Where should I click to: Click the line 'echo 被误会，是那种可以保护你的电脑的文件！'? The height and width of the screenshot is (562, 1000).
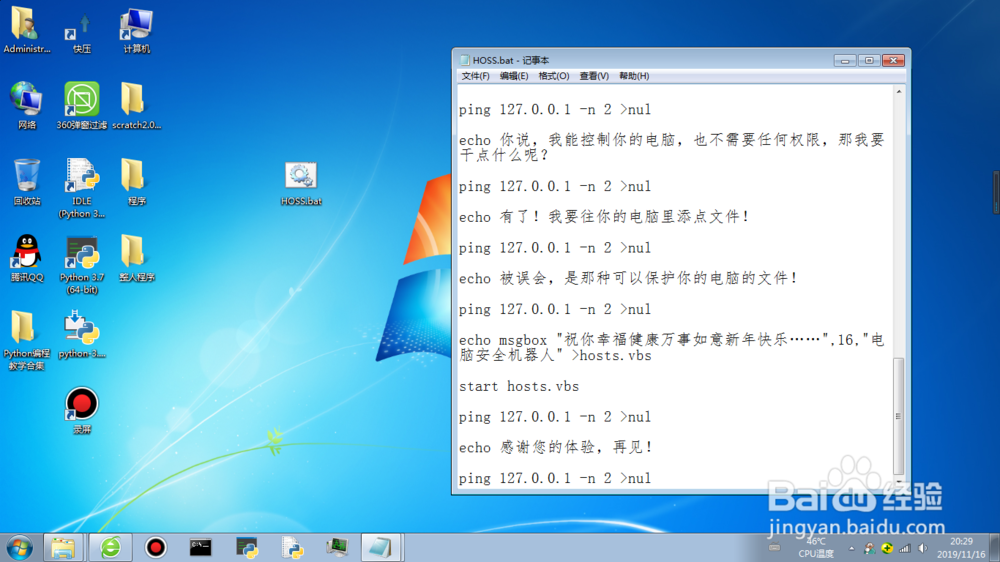[x=628, y=278]
